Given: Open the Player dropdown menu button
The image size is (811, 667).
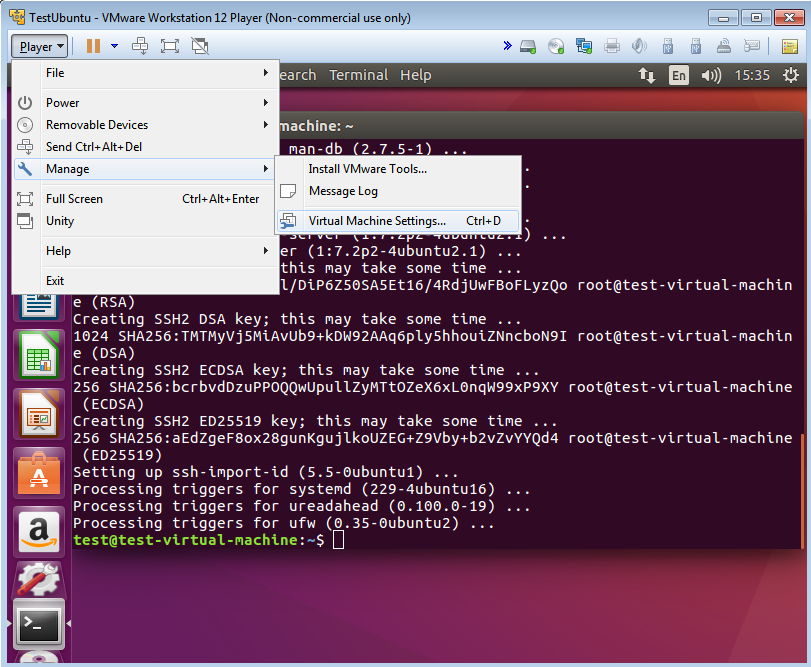Looking at the screenshot, I should point(41,46).
